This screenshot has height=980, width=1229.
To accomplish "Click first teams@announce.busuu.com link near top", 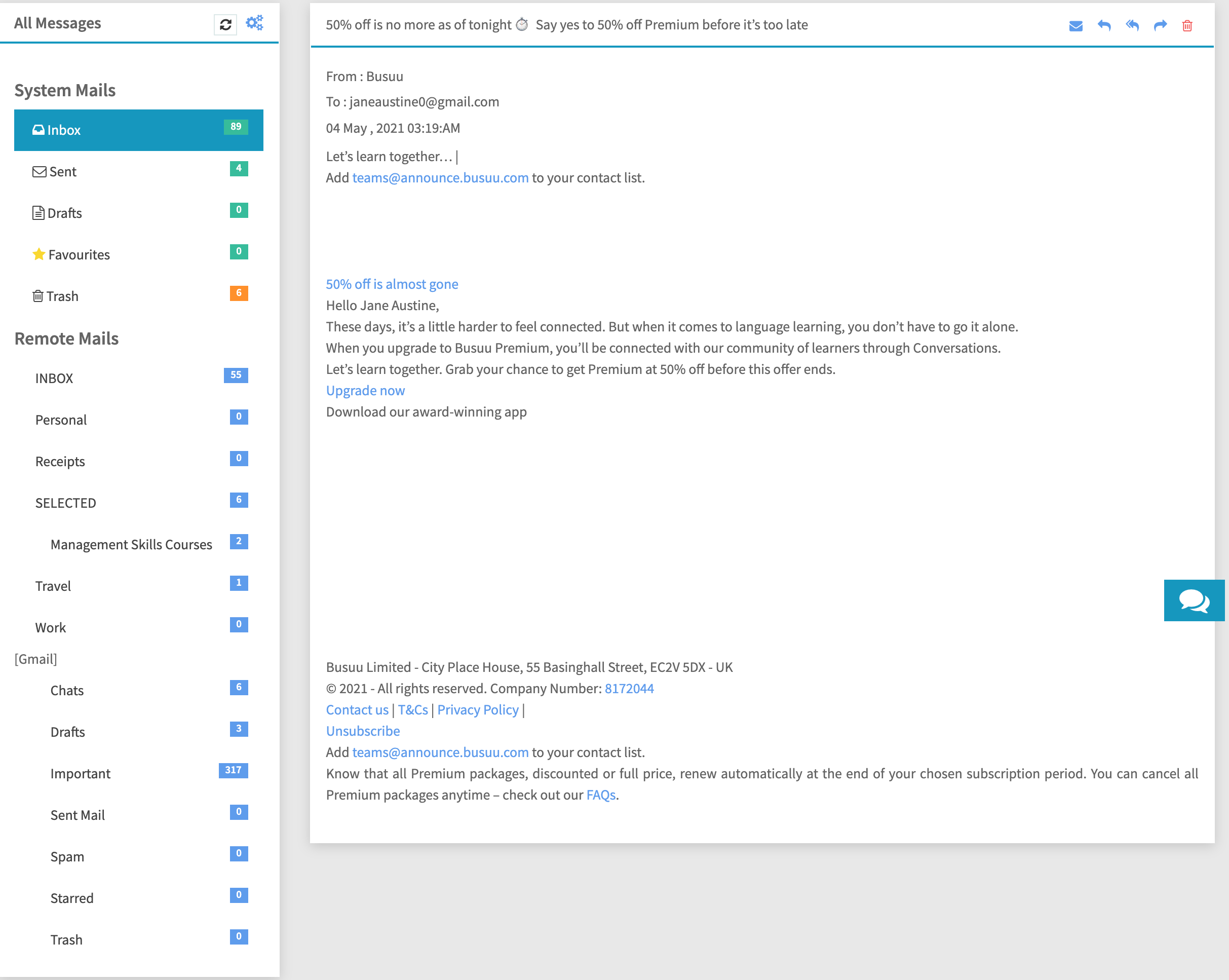I will (440, 178).
